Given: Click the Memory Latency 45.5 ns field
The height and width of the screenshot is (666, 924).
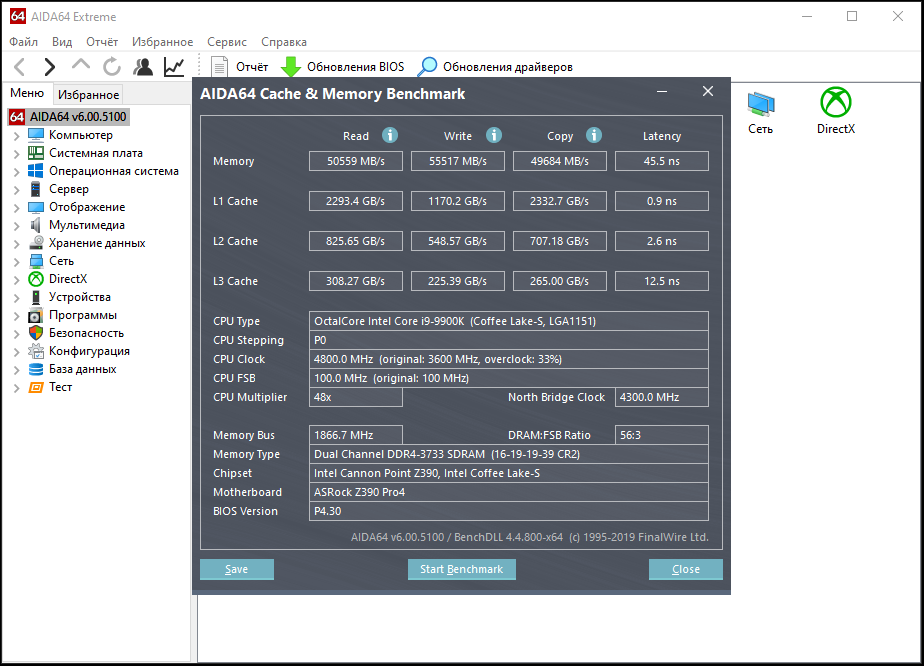Looking at the screenshot, I should [x=662, y=161].
